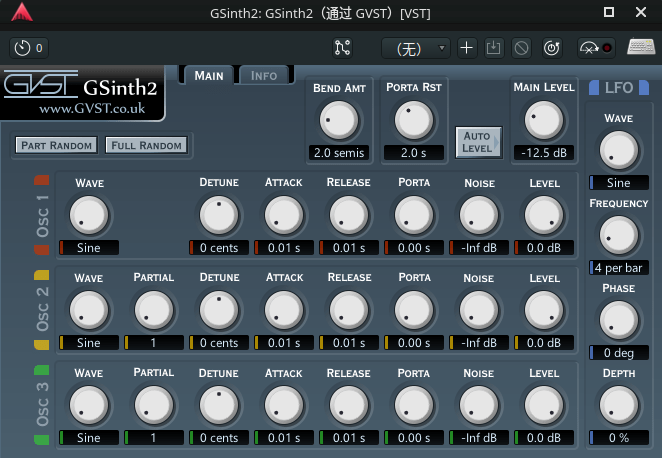Click the reset parameters icon

coord(552,48)
